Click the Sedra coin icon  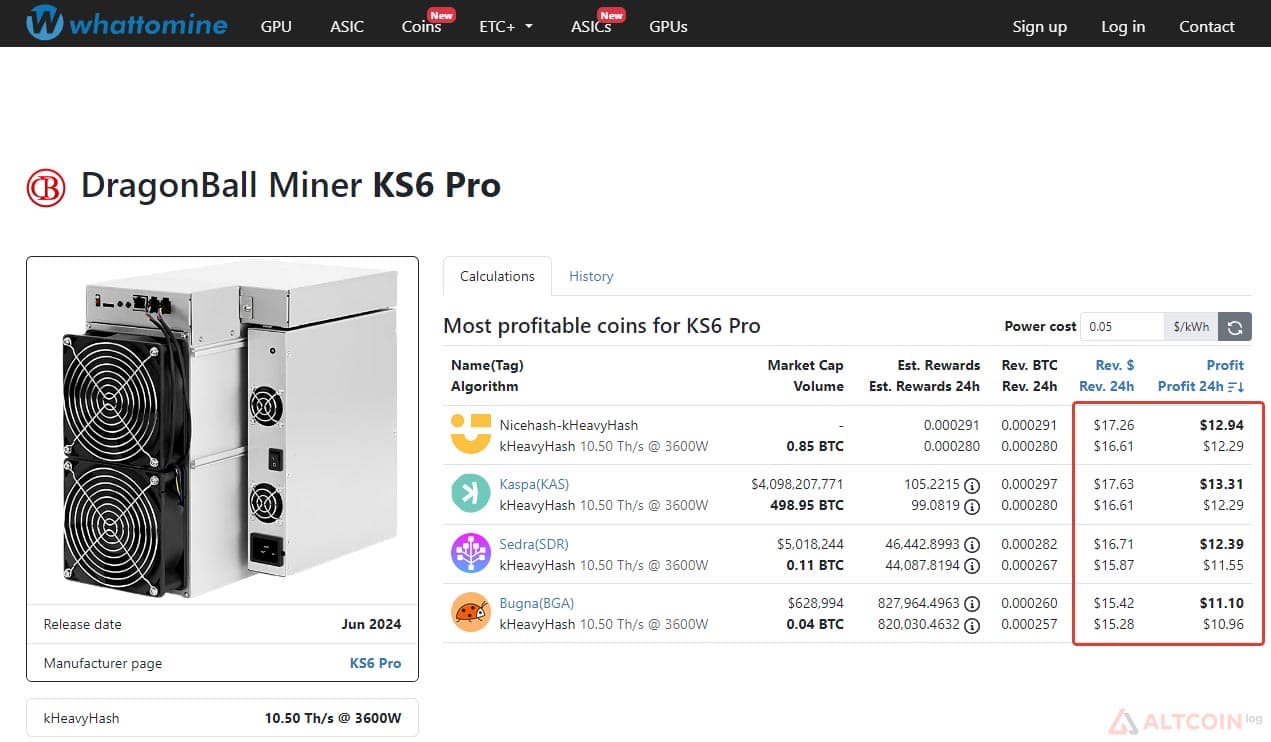pos(470,553)
